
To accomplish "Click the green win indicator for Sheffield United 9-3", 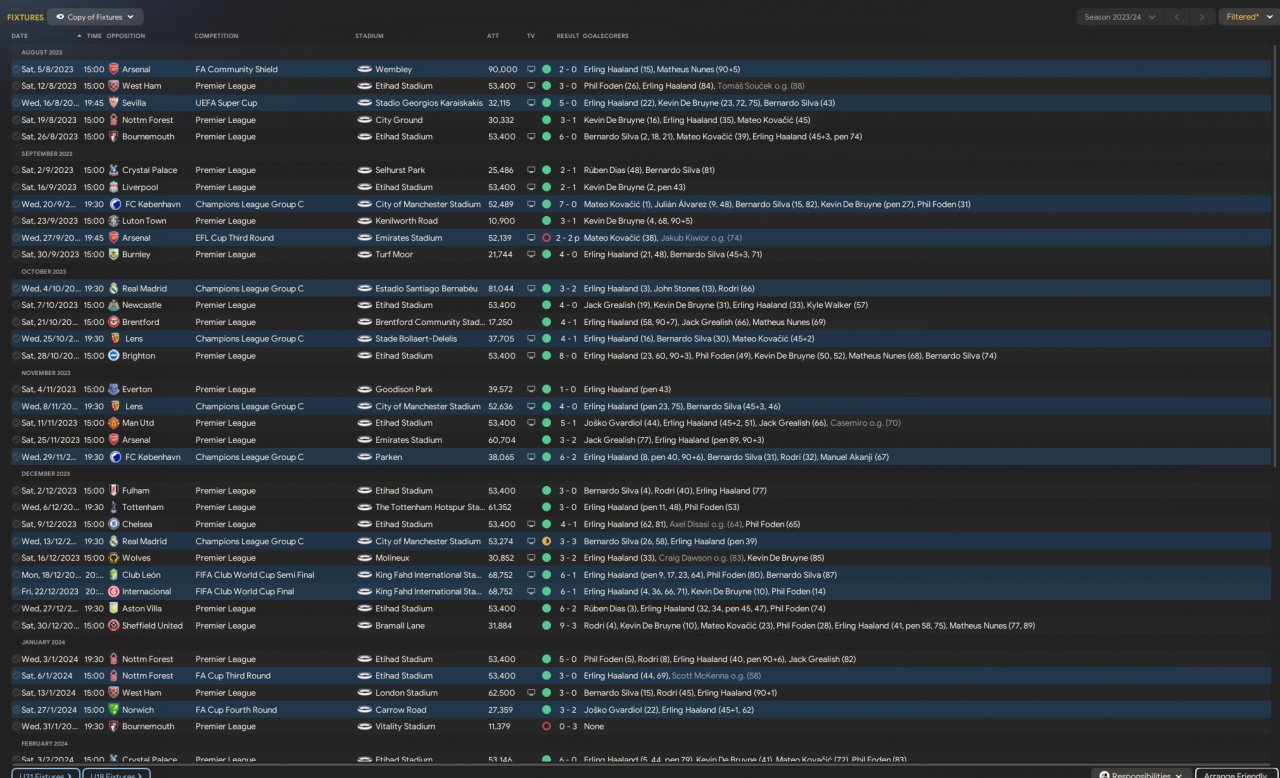I will click(x=546, y=625).
